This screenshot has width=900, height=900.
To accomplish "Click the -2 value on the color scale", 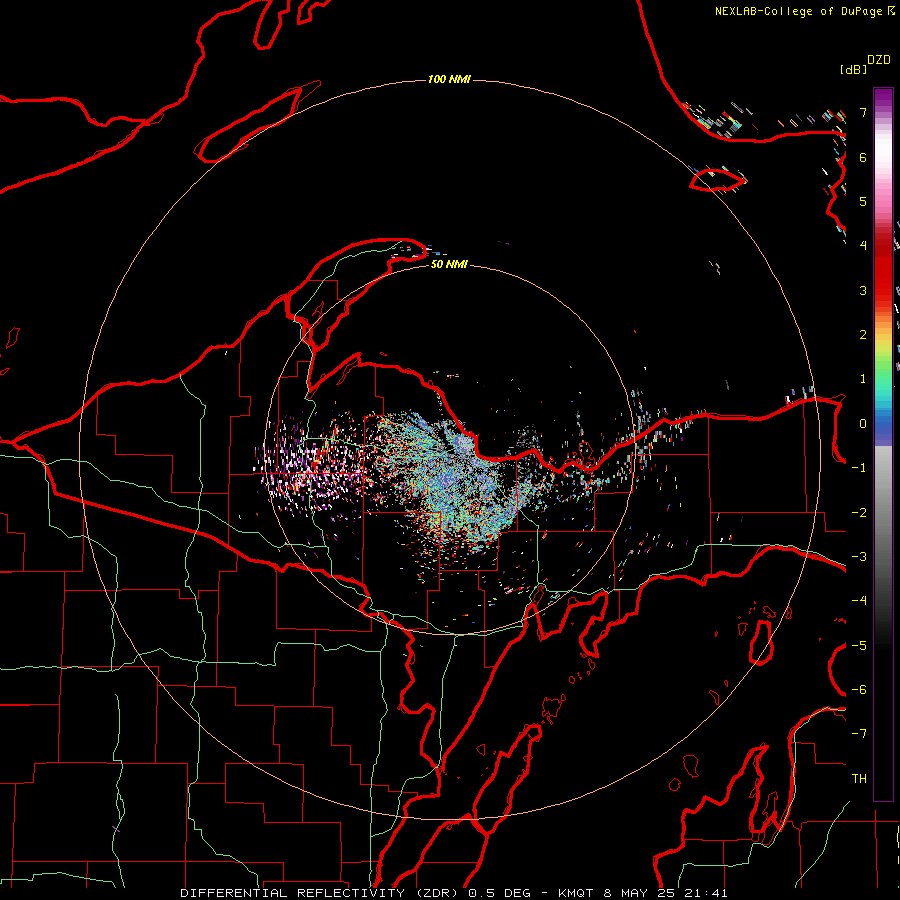I will [x=859, y=513].
